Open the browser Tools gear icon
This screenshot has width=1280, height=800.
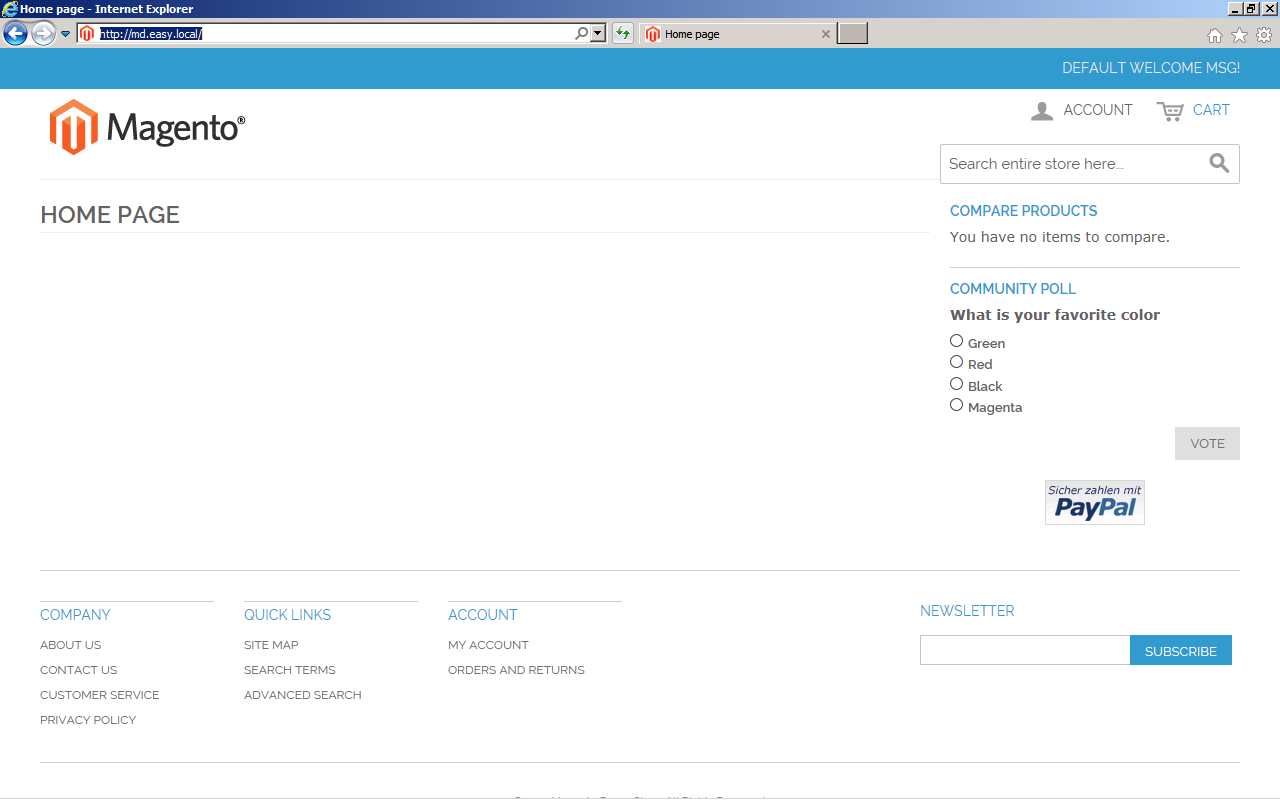click(x=1264, y=35)
